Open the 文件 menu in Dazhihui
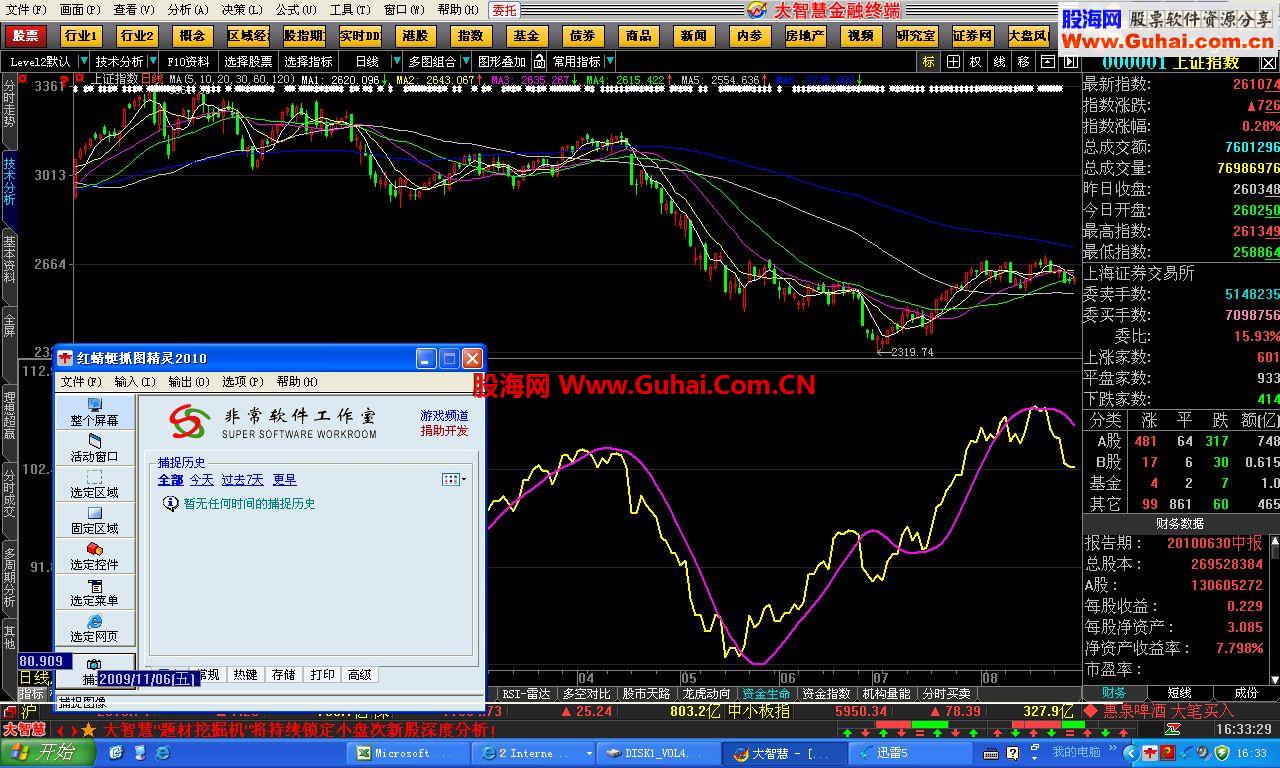The width and height of the screenshot is (1280, 768). 27,10
